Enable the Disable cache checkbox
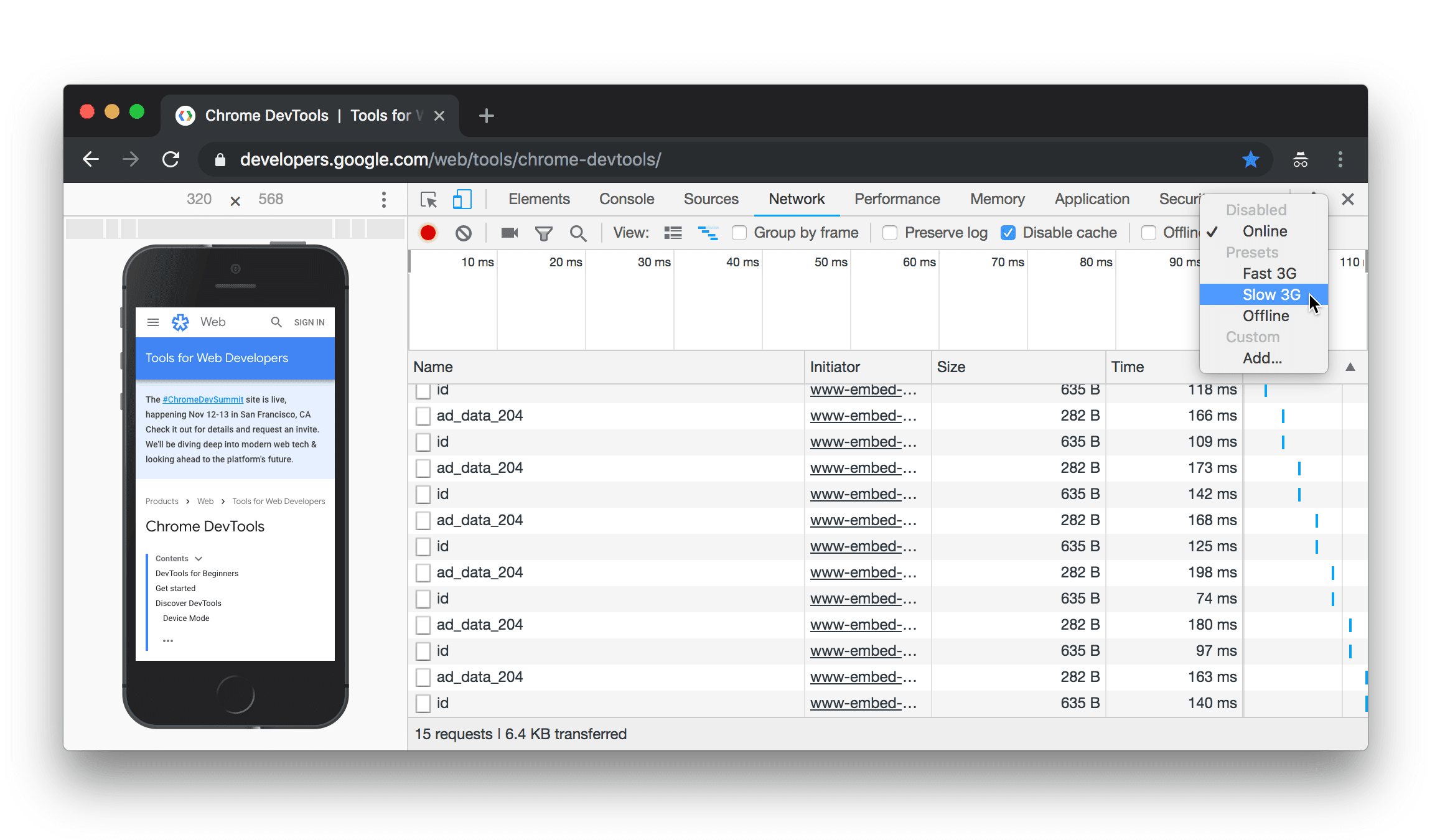 pos(1008,232)
